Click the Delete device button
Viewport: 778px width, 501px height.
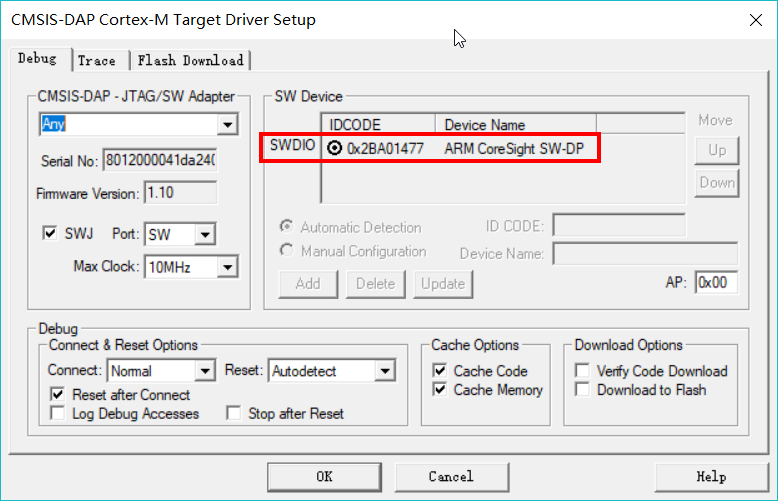376,284
